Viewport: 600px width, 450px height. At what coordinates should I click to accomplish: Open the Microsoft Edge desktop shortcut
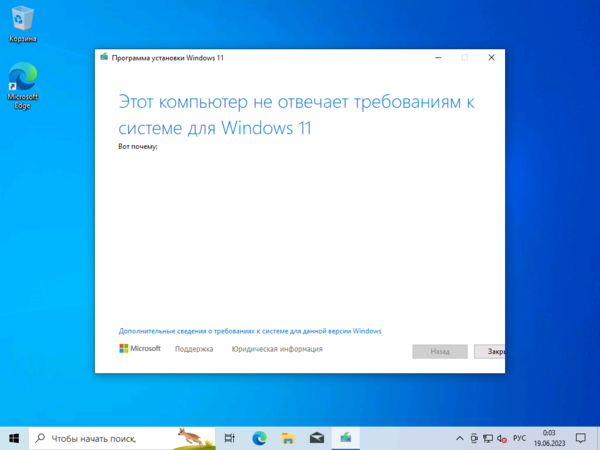coord(23,86)
